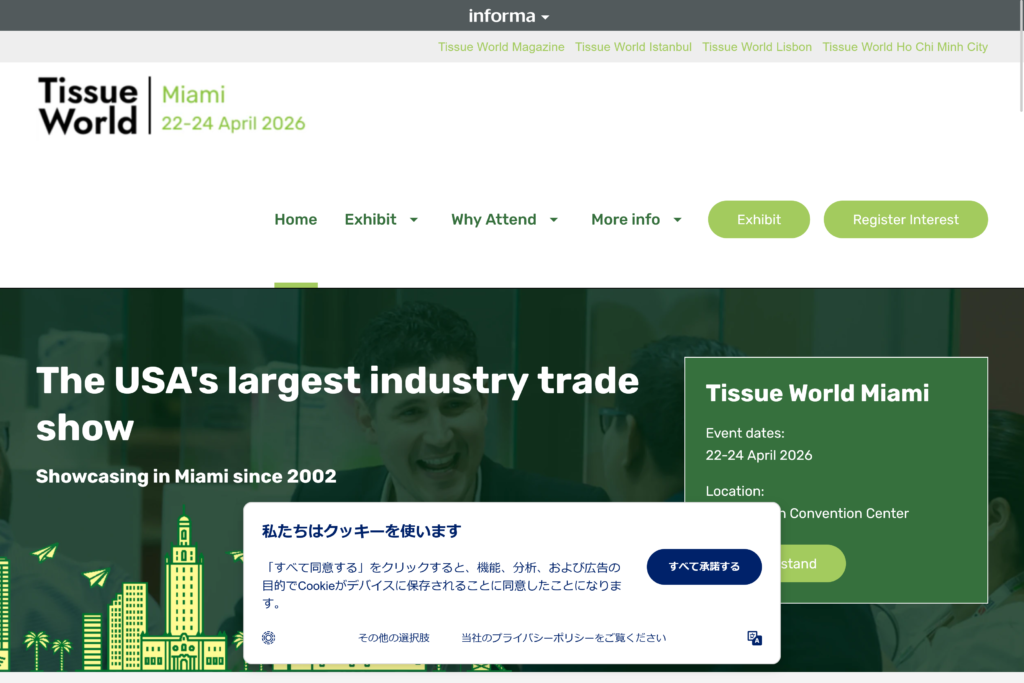Click the Tissue World Miami logo
Viewport: 1024px width, 683px height.
coord(171,106)
